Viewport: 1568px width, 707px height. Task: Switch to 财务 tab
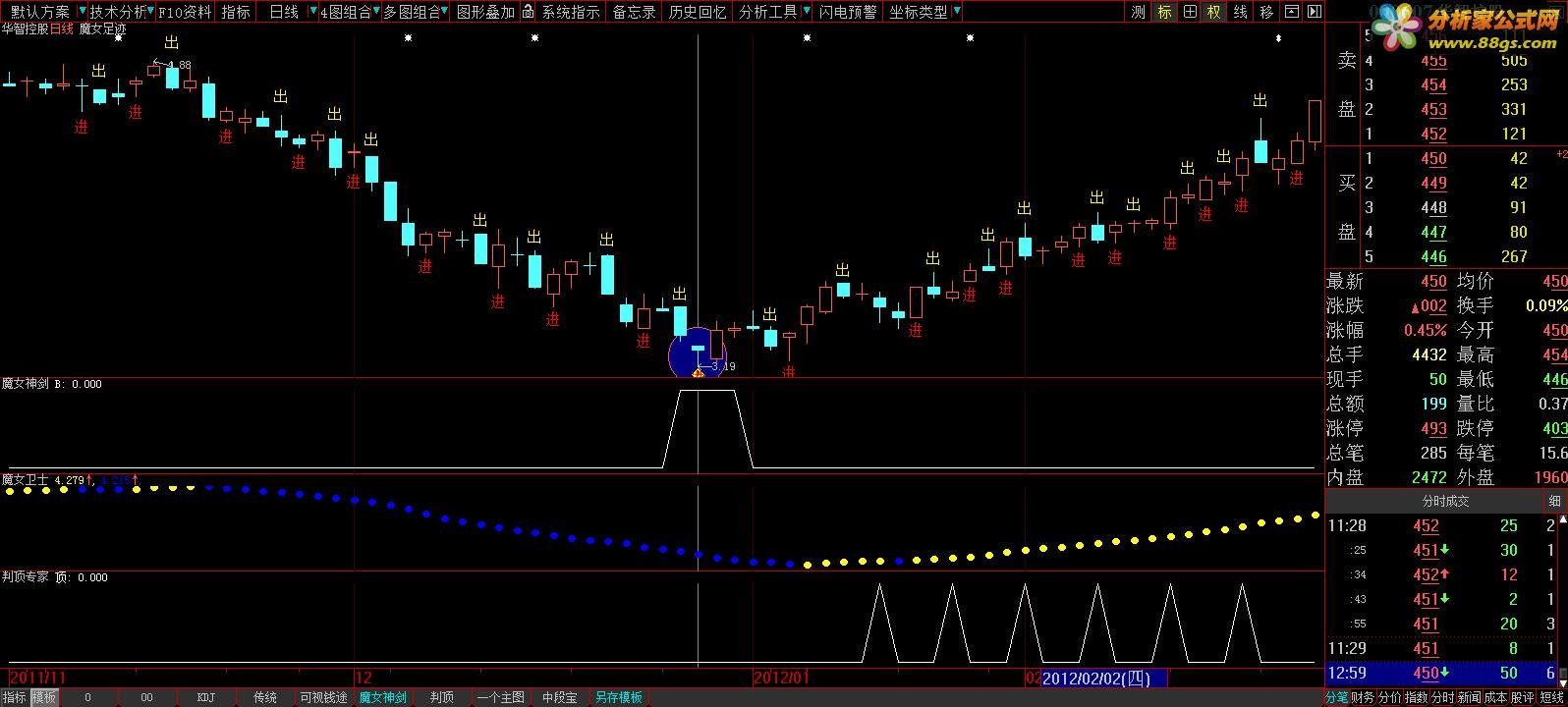tap(1364, 697)
